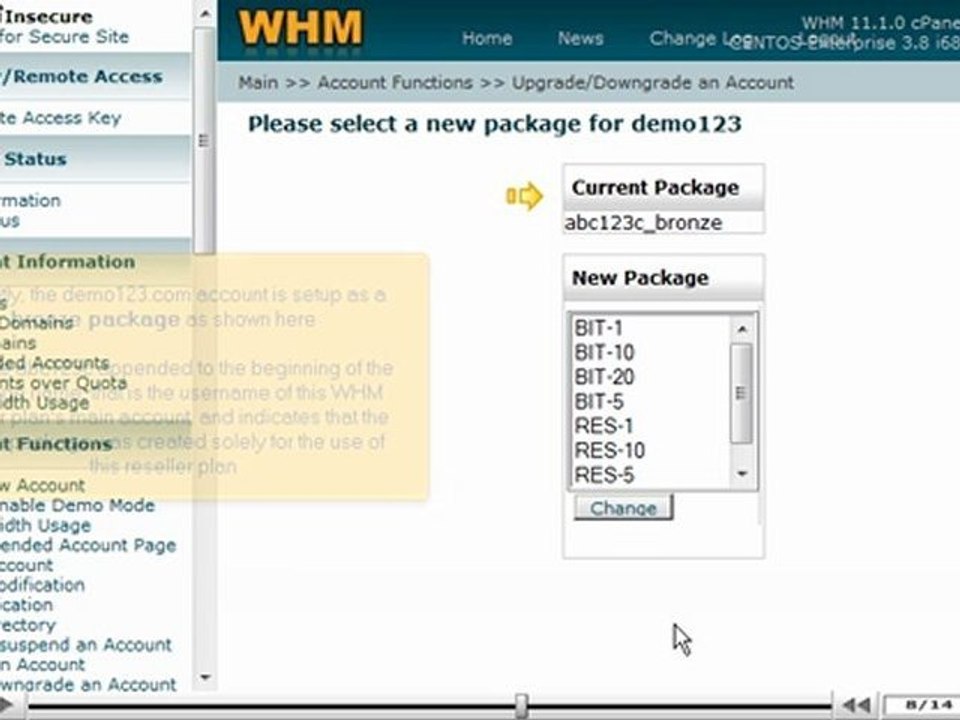Open the Home menu link
960x720 pixels.
pyautogui.click(x=487, y=38)
